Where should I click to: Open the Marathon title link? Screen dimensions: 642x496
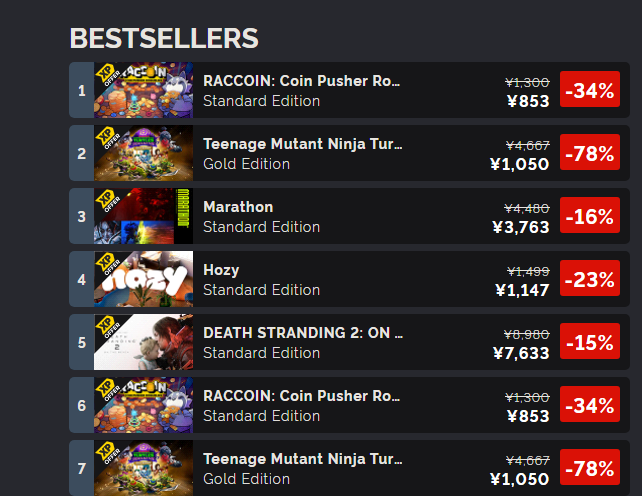coord(238,207)
